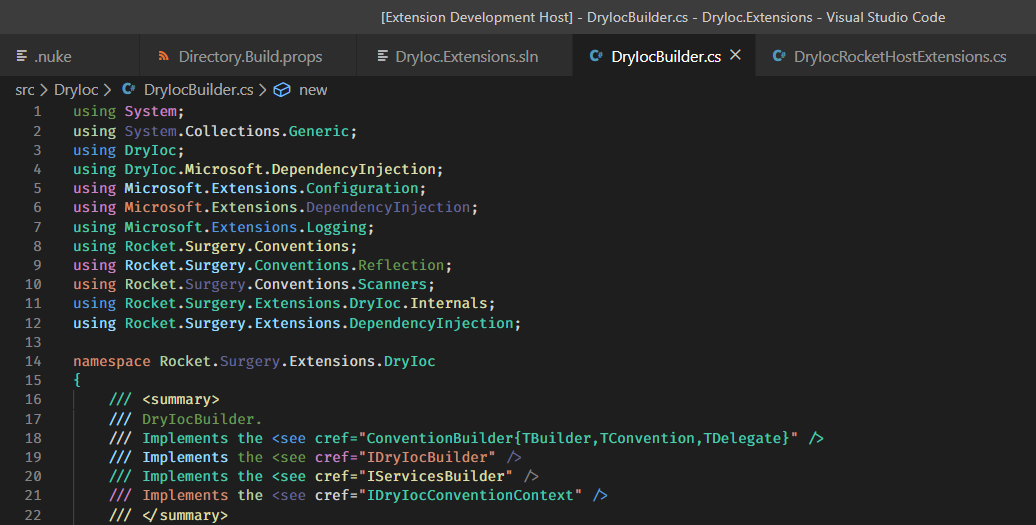Click line number 22 in the gutter
Image resolution: width=1036 pixels, height=525 pixels.
(32, 515)
